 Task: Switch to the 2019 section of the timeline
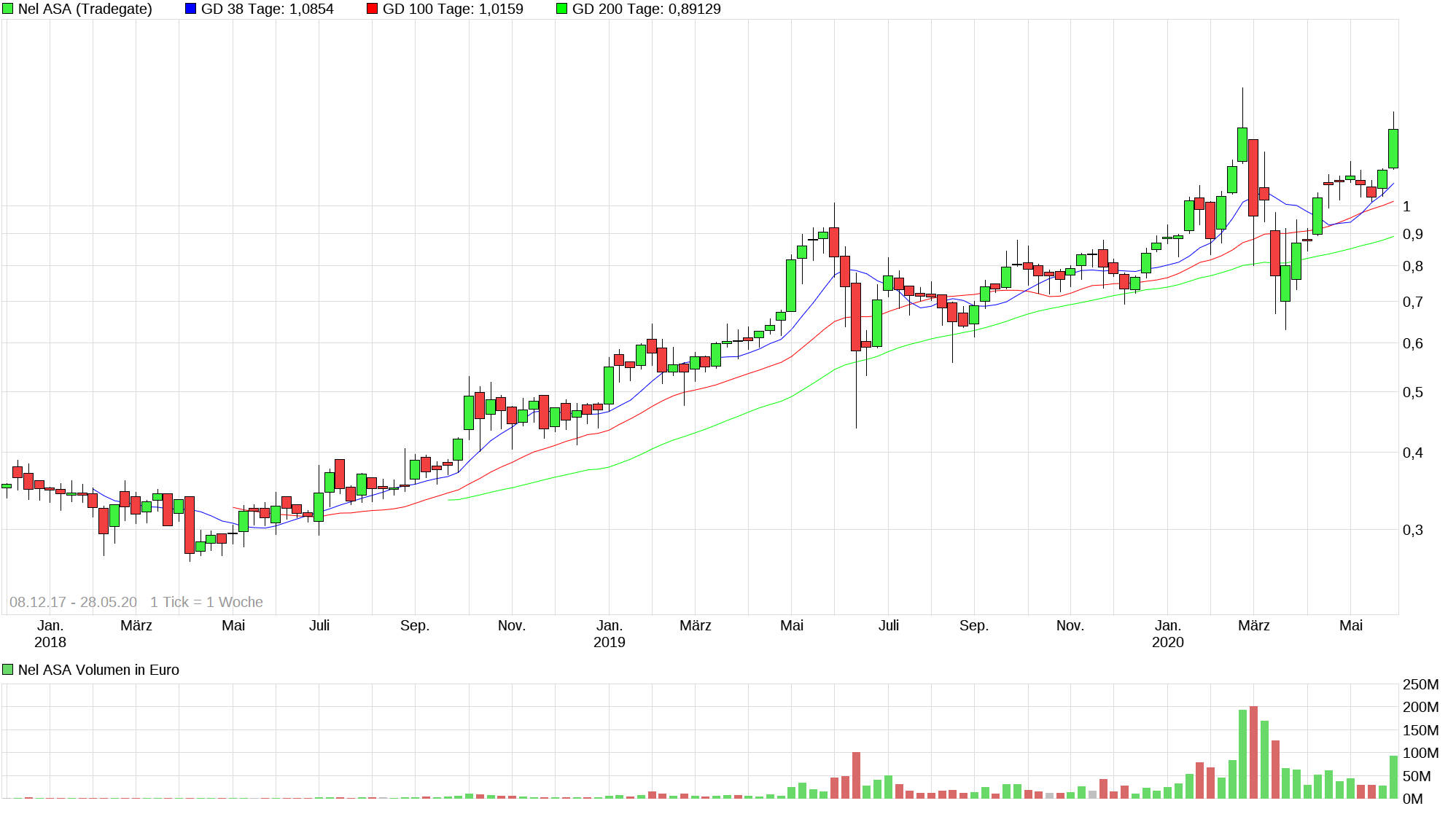click(610, 642)
